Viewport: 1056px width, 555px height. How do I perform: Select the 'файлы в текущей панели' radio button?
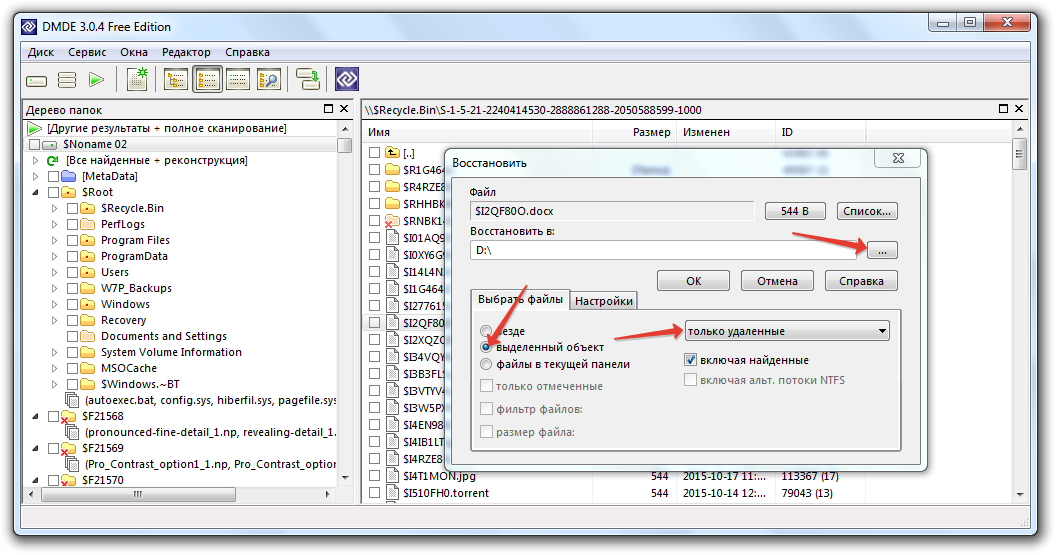point(487,364)
